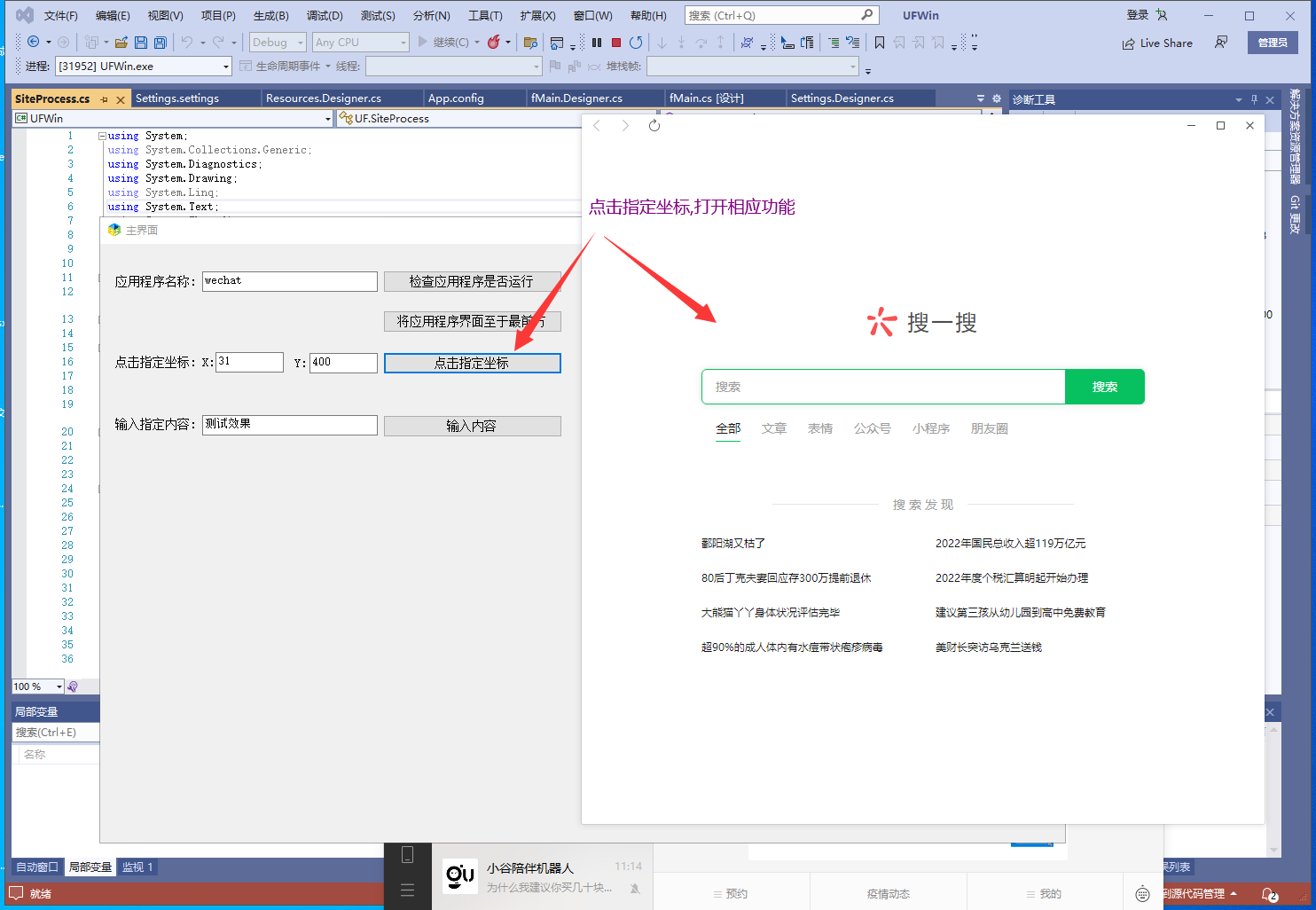Save the current file with the floppy icon

[141, 42]
